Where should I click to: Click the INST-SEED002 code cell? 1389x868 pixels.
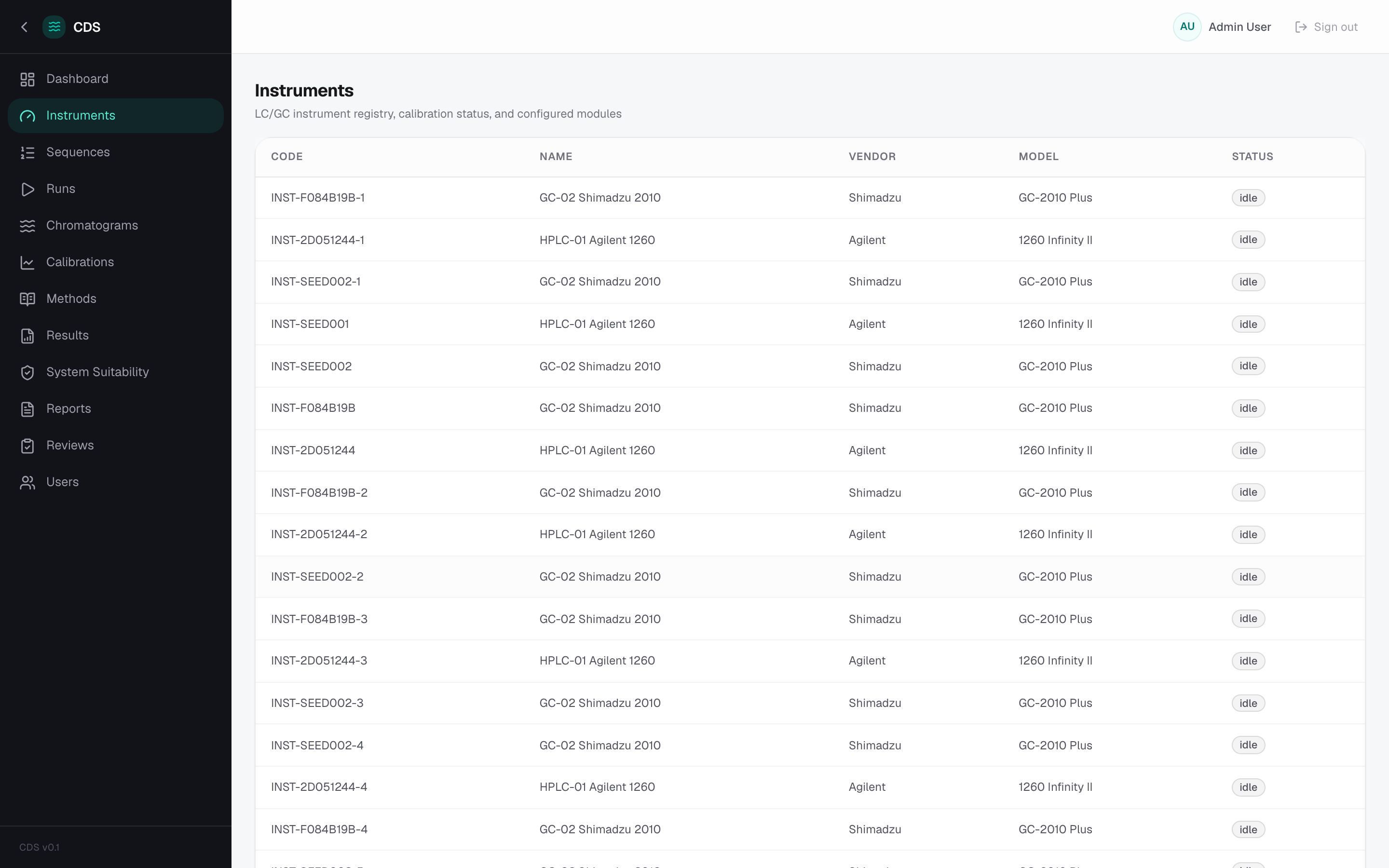tap(311, 366)
